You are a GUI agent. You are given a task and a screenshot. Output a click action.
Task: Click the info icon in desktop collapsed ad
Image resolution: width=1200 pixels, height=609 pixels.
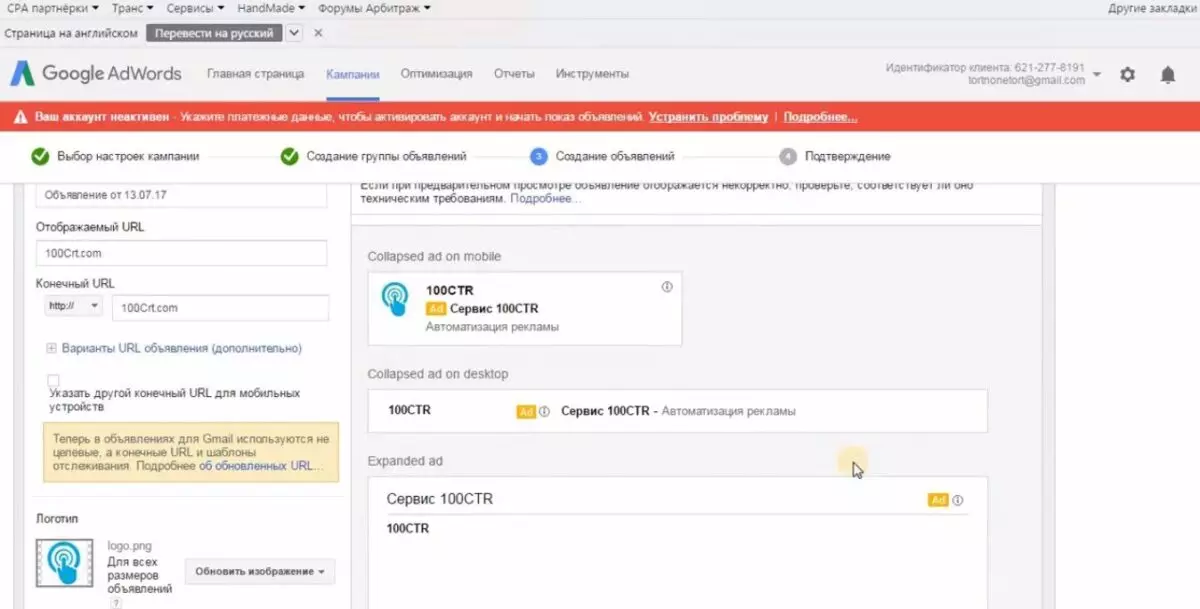tap(545, 411)
